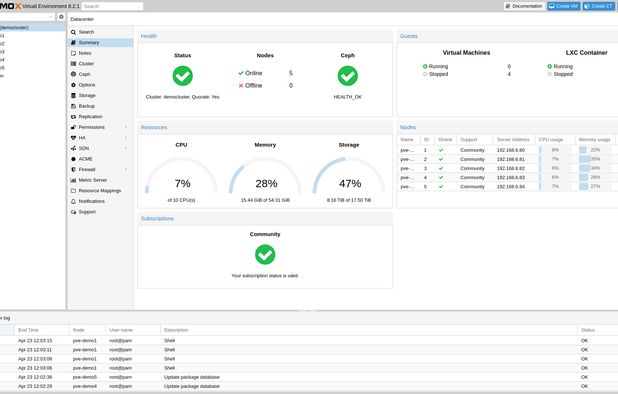Click the Virtual Machines Running status icon

[x=425, y=67]
